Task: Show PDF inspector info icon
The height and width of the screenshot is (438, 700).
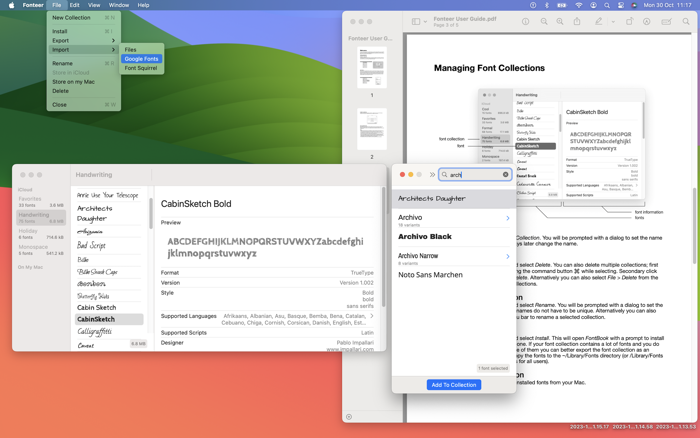Action: pos(525,21)
